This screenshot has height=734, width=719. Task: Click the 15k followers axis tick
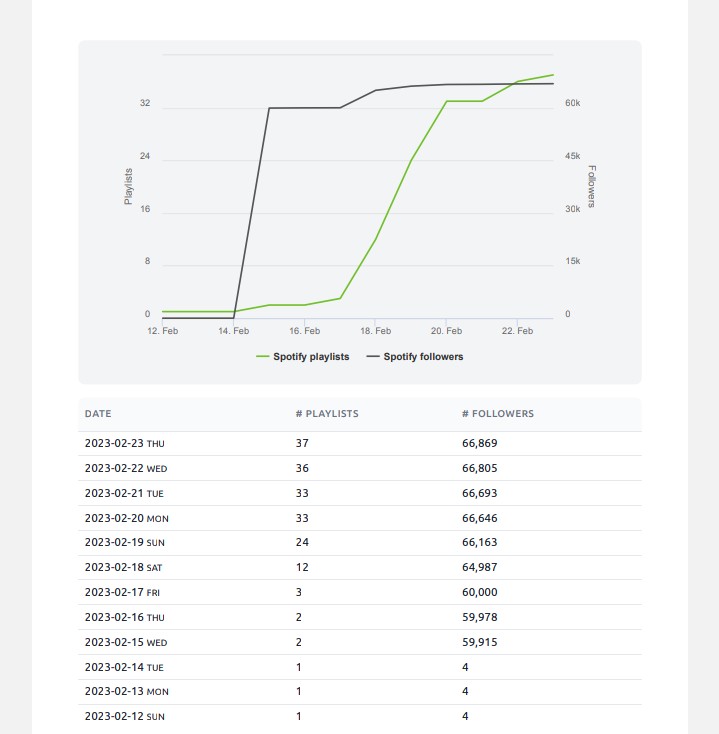[572, 261]
